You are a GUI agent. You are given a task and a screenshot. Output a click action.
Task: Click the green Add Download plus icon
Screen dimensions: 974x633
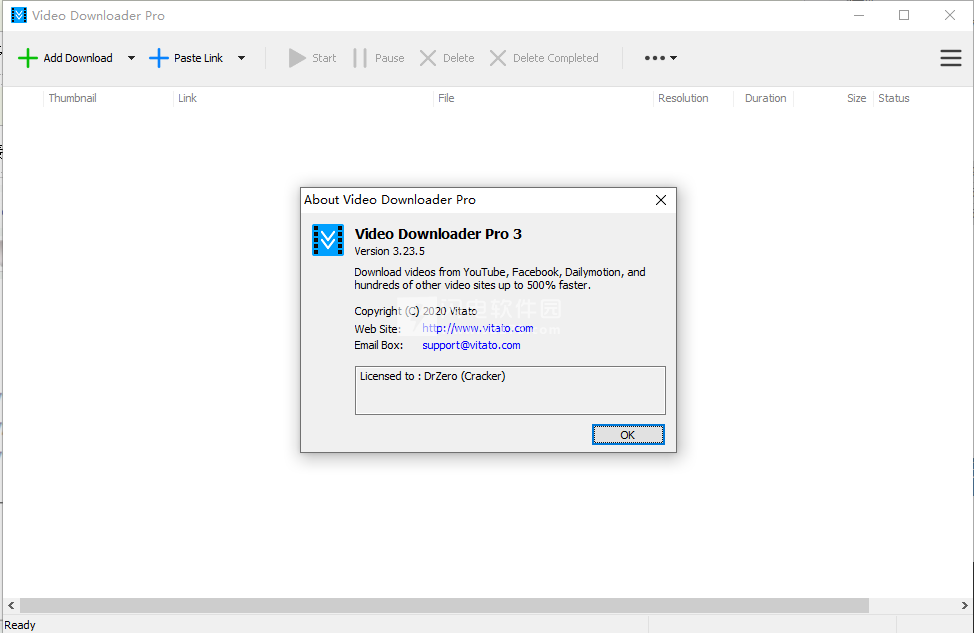pyautogui.click(x=27, y=58)
